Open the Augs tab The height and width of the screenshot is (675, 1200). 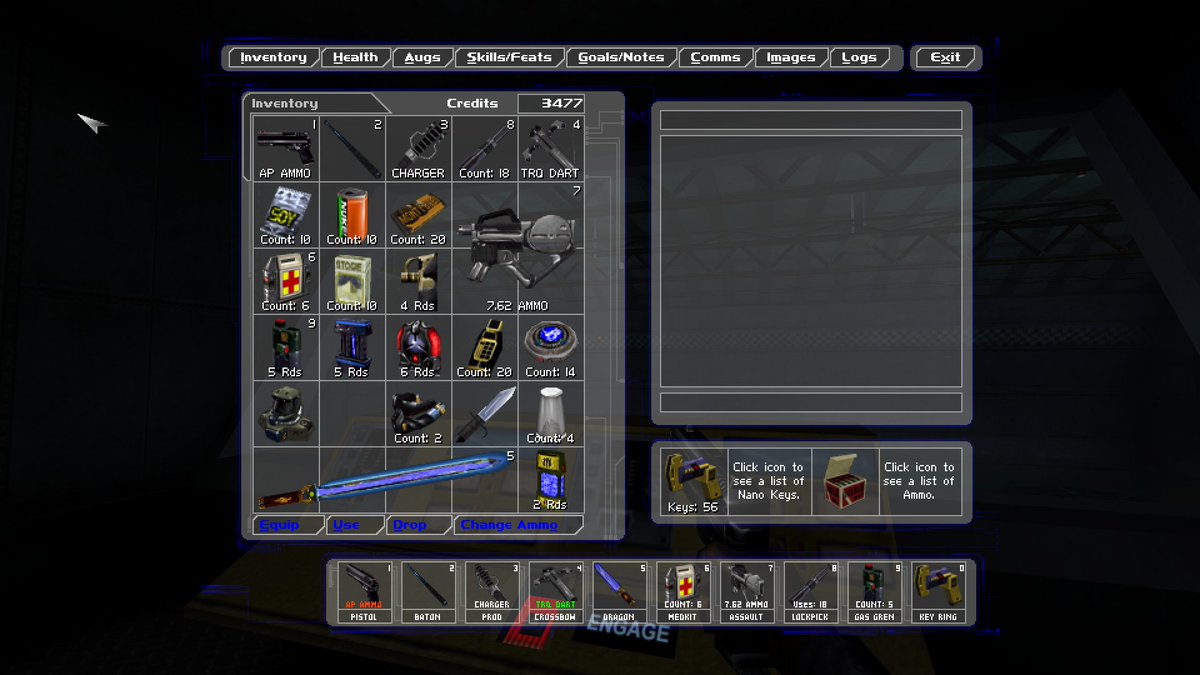tap(422, 58)
